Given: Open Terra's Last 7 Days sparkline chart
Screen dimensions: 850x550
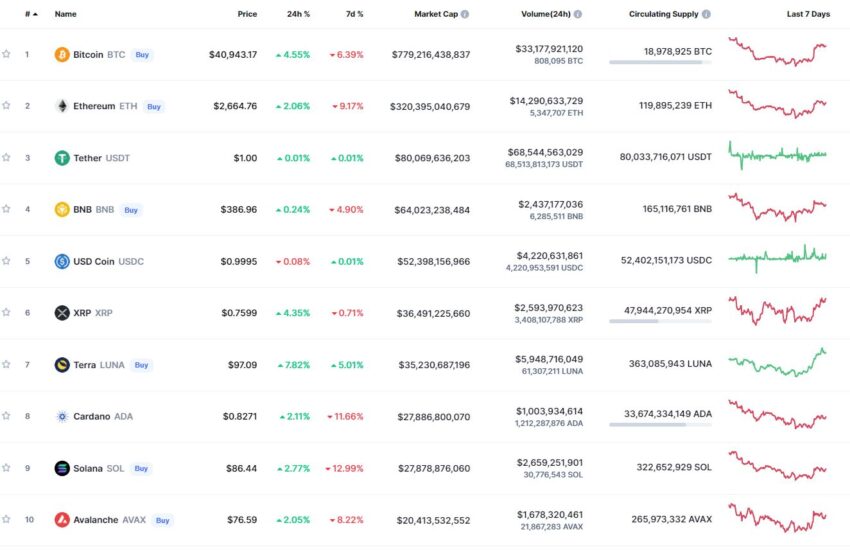Looking at the screenshot, I should pos(778,363).
